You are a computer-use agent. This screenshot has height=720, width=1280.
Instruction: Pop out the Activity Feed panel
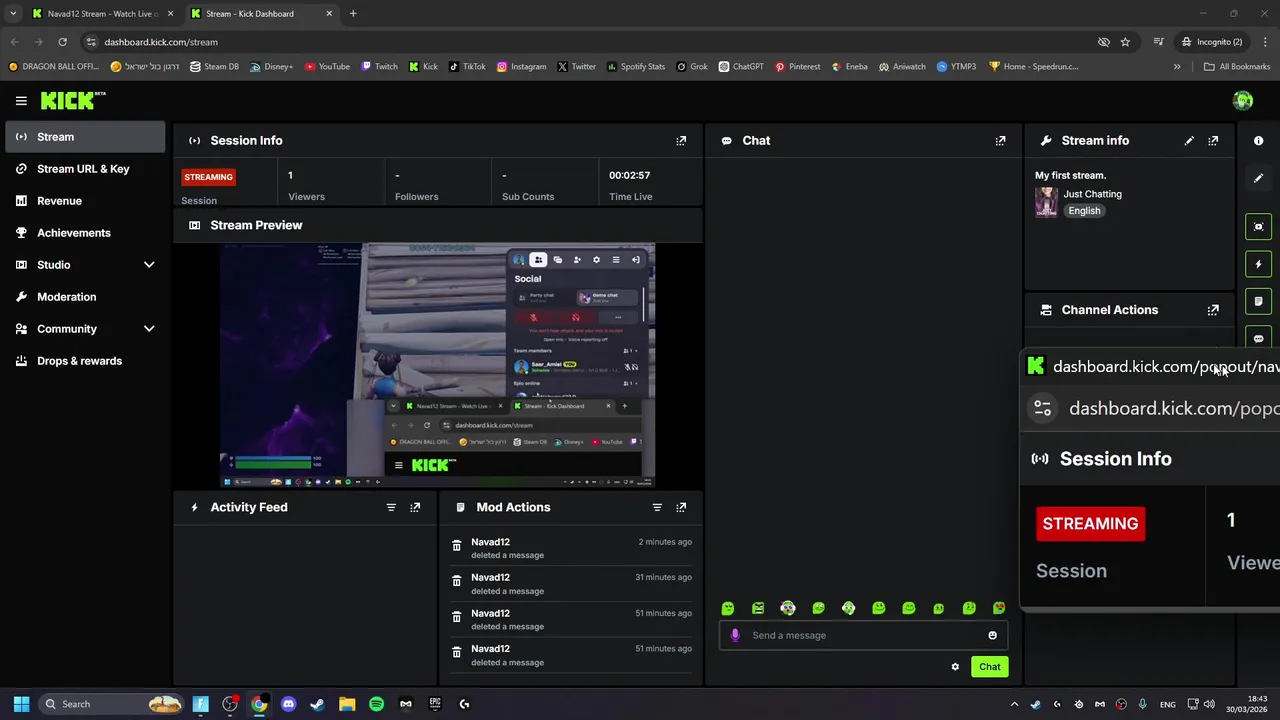415,507
